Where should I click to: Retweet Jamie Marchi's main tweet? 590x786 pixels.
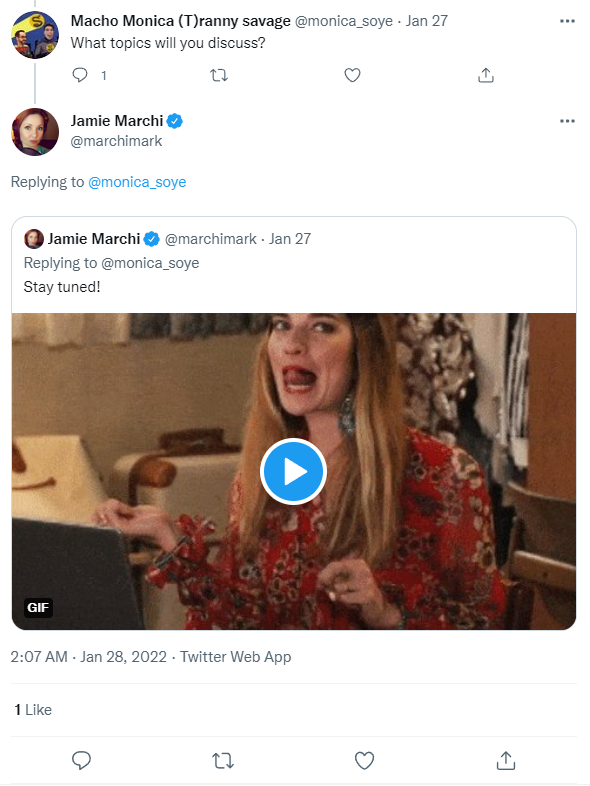(x=223, y=760)
